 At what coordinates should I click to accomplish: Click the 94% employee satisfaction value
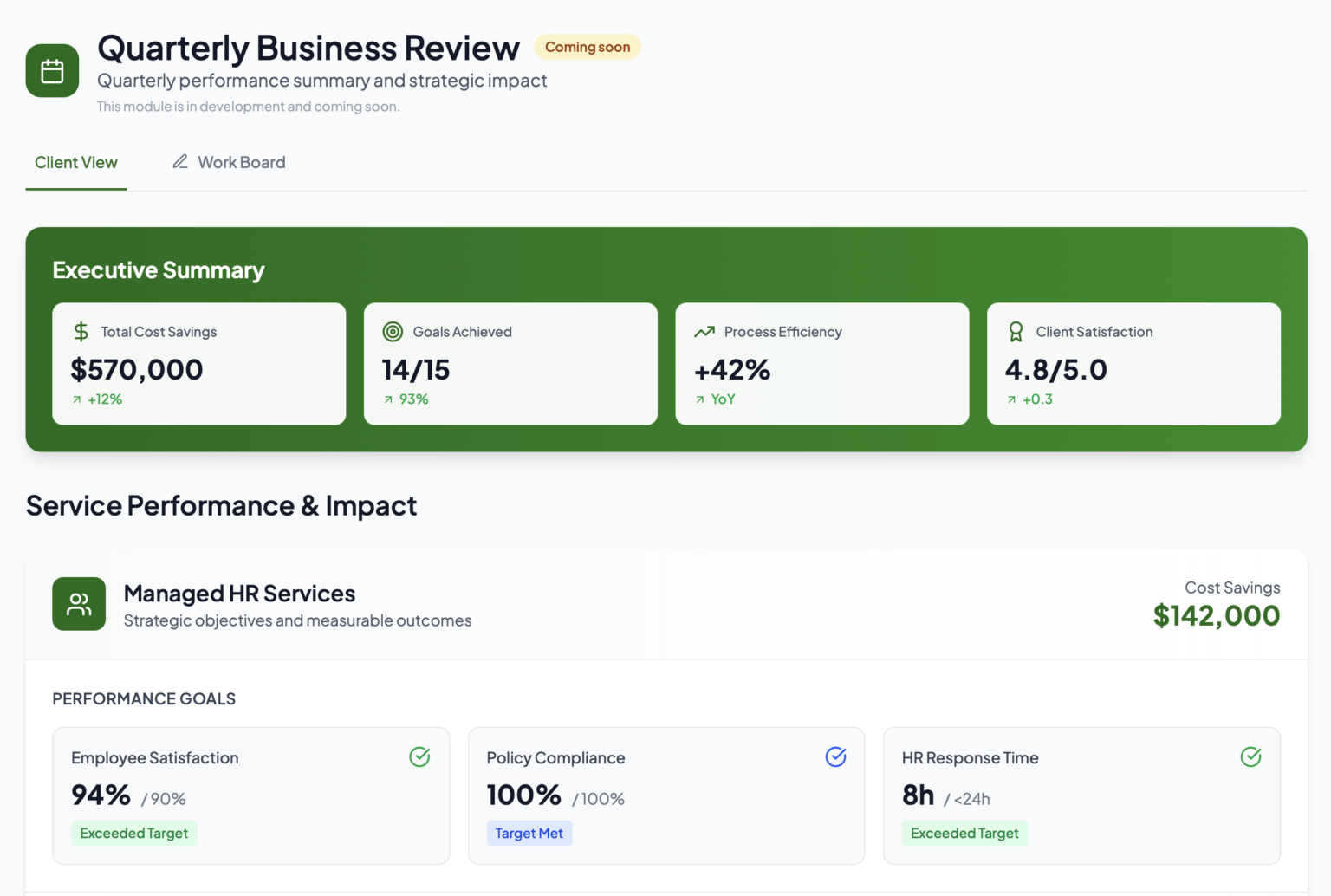click(101, 795)
